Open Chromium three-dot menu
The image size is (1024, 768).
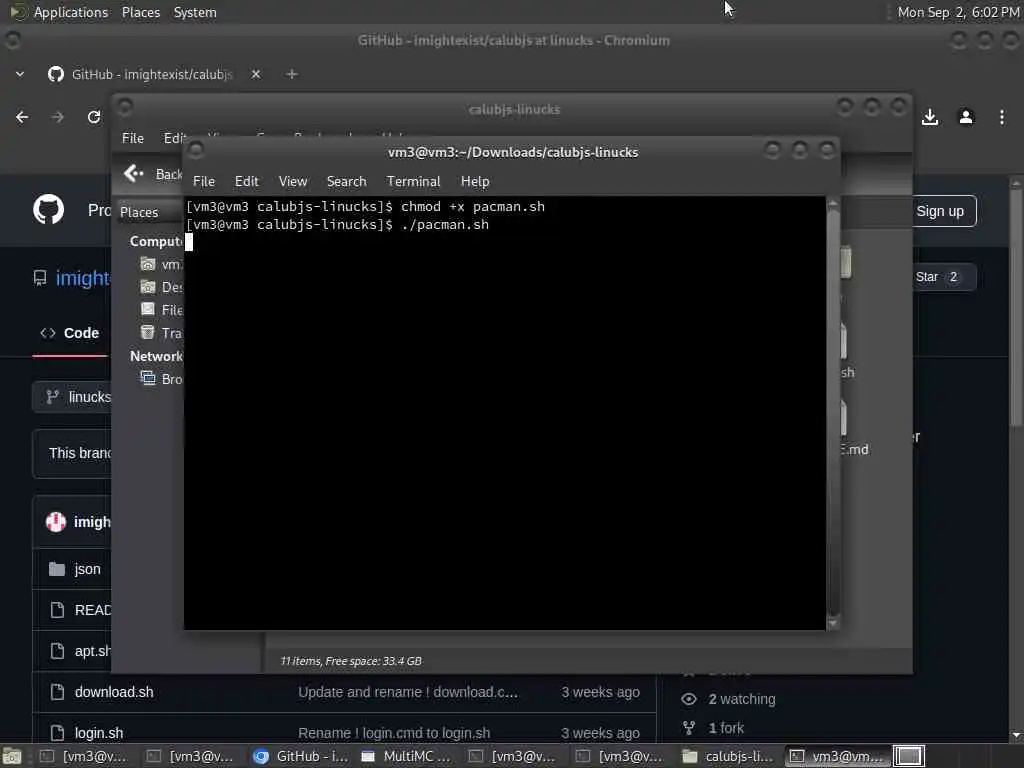tap(1001, 117)
